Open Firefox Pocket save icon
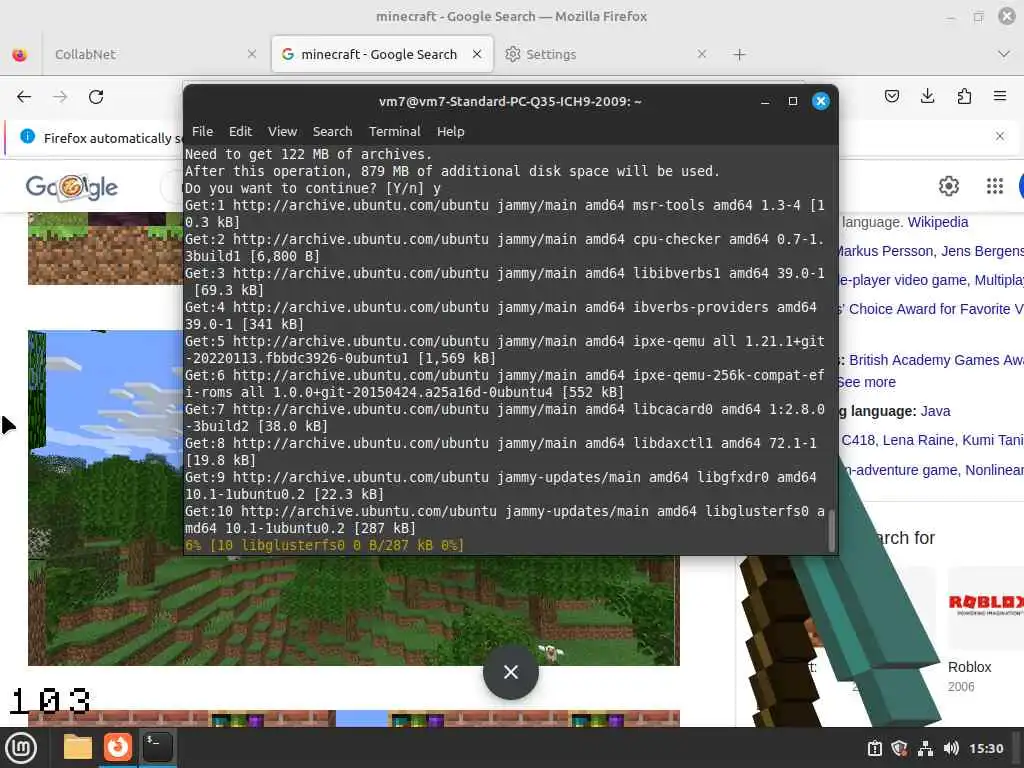This screenshot has height=768, width=1024. [891, 97]
